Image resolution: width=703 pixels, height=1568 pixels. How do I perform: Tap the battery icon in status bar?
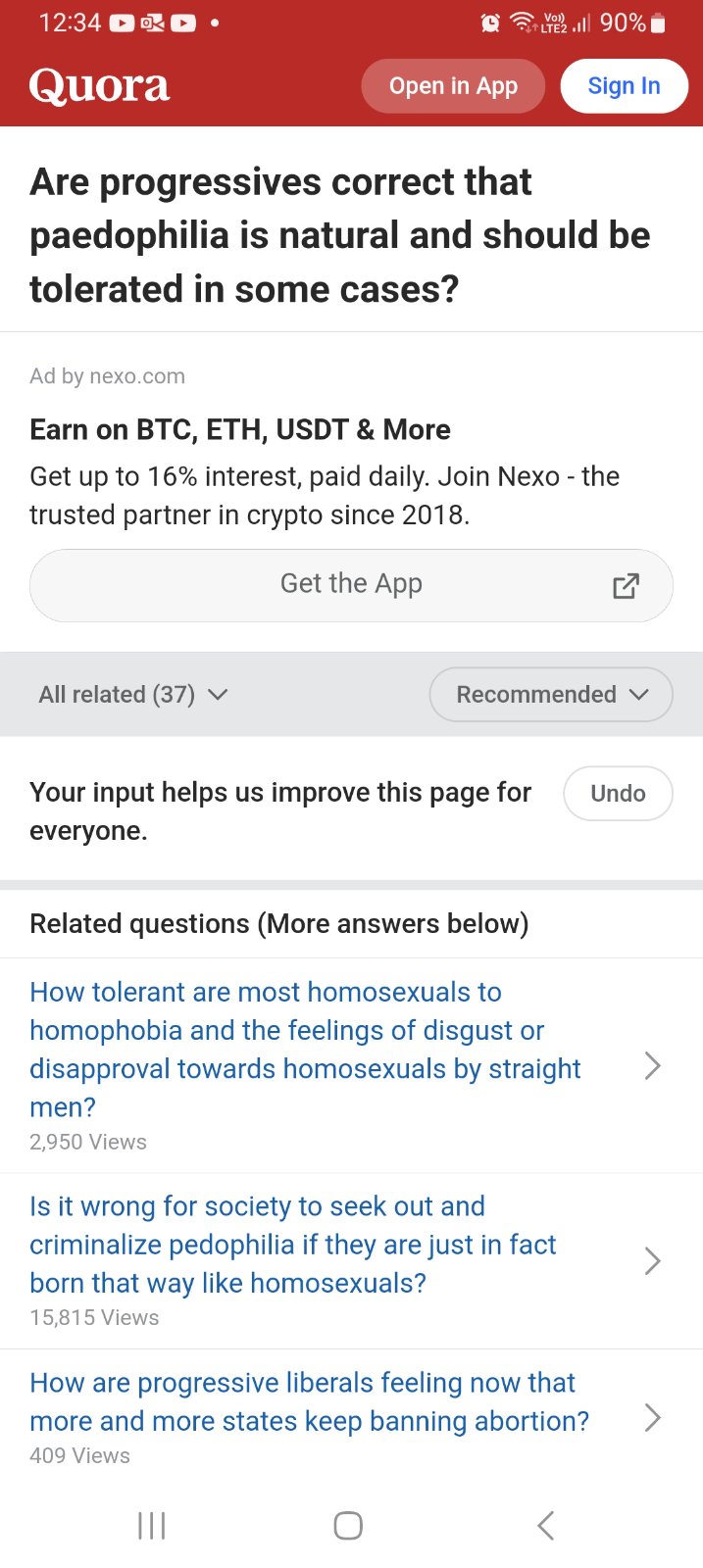point(659,23)
